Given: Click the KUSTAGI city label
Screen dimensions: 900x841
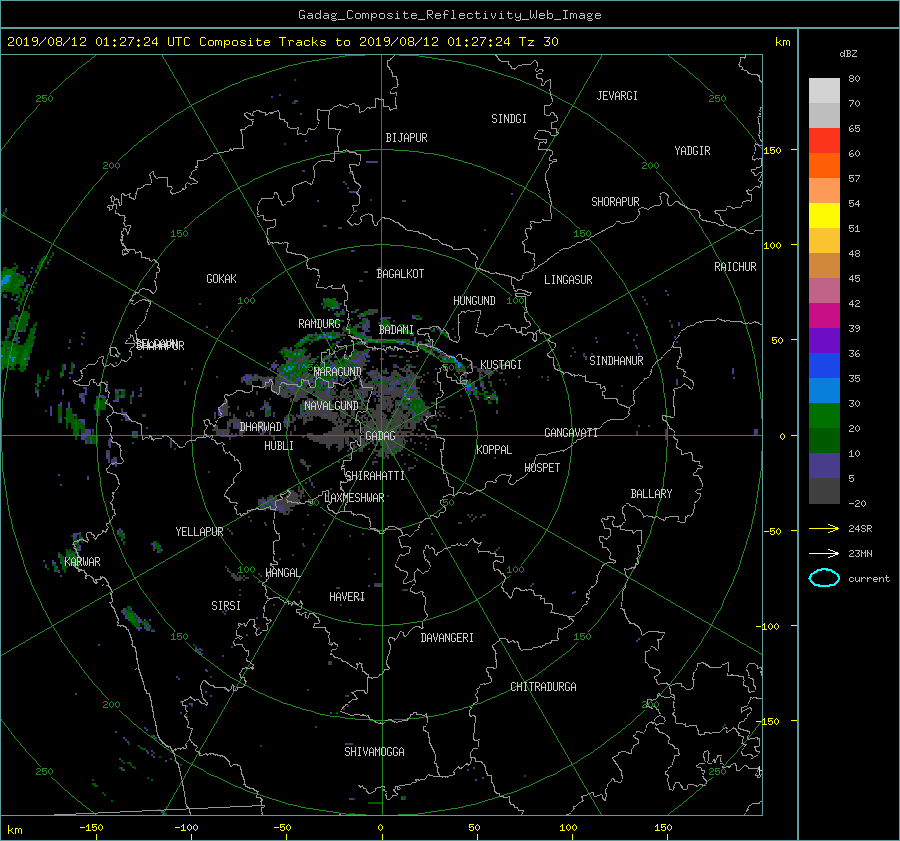Looking at the screenshot, I should click(x=501, y=365).
